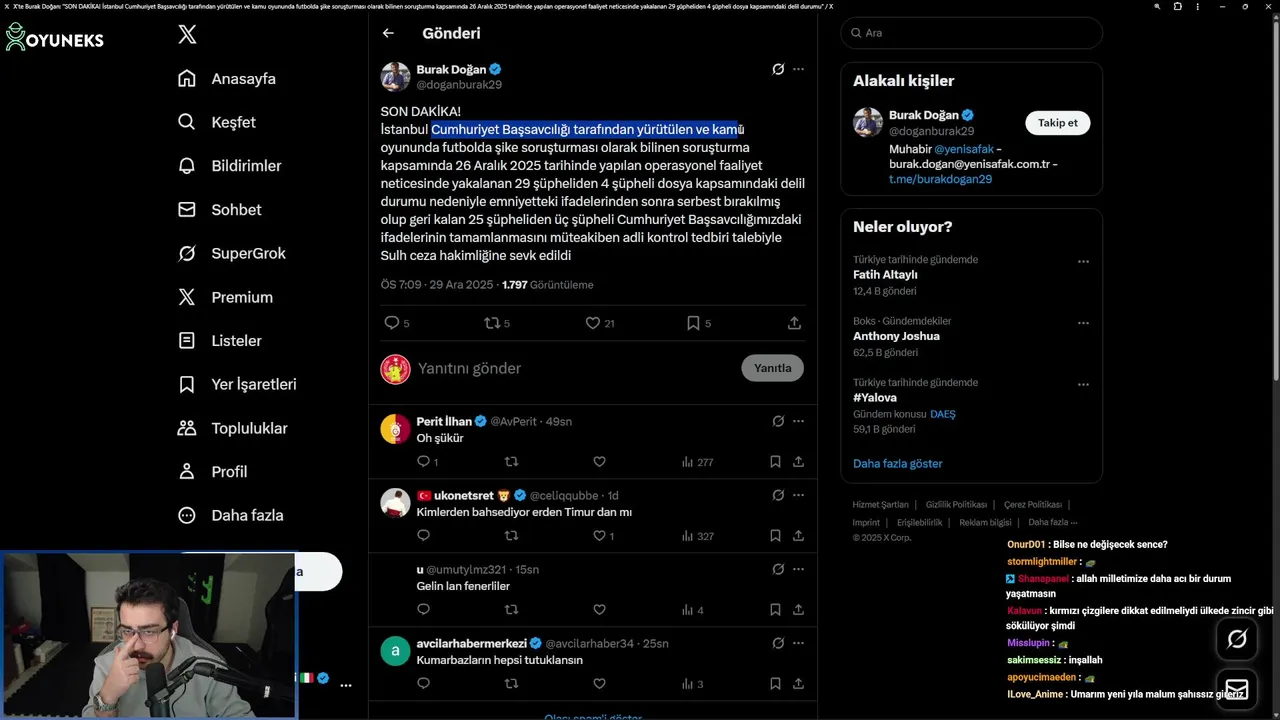Click the Daha fazla göster link
The image size is (1280, 720).
(897, 463)
